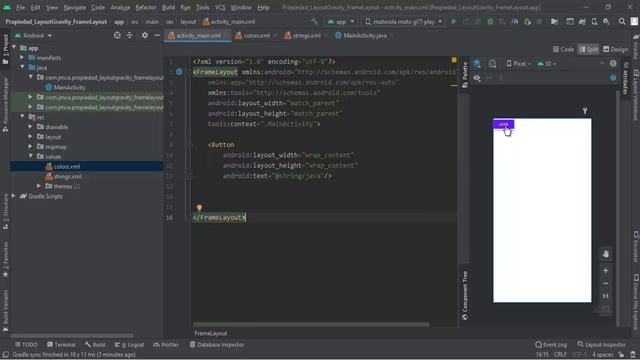Click the yellow intention lightbulb in editor

199,208
